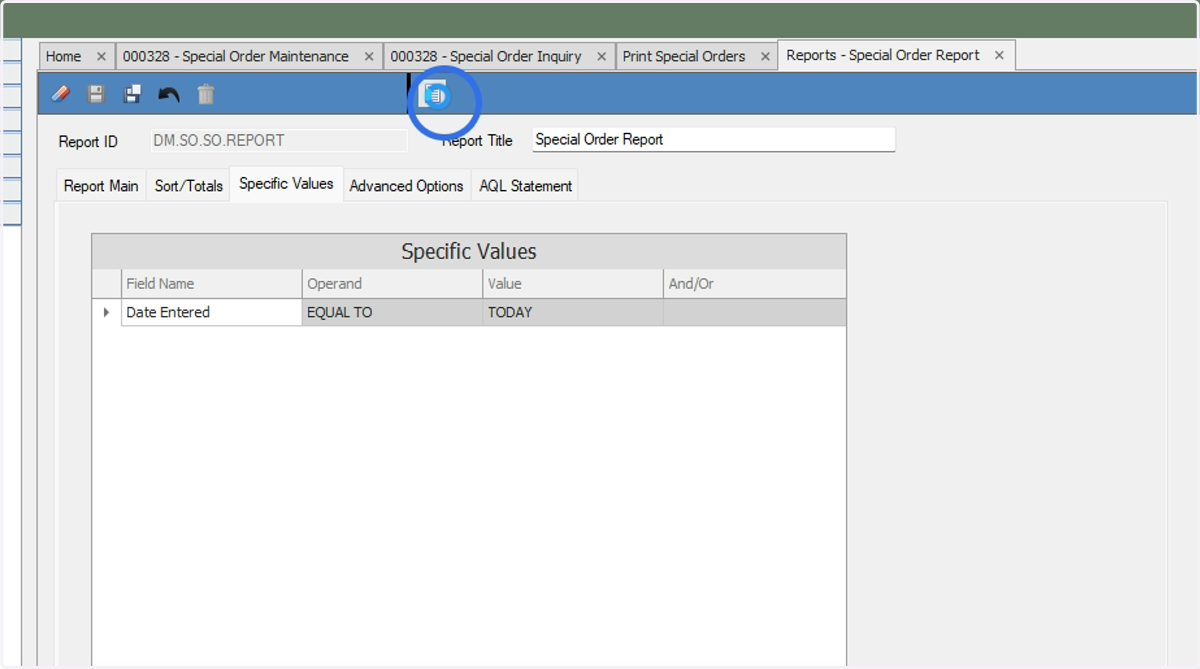Image resolution: width=1200 pixels, height=669 pixels.
Task: Click the Field Name column header
Action: (211, 284)
